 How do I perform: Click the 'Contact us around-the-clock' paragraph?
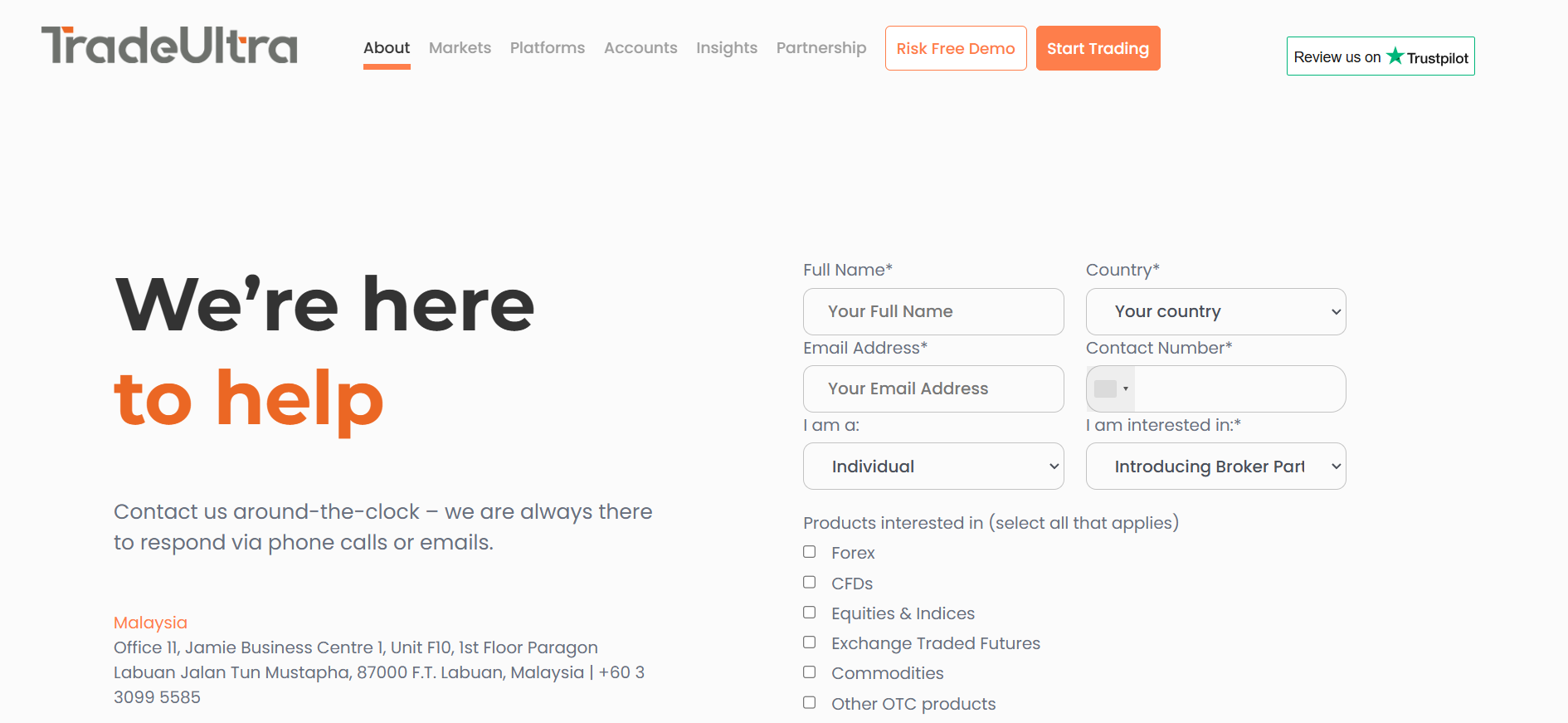tap(382, 526)
